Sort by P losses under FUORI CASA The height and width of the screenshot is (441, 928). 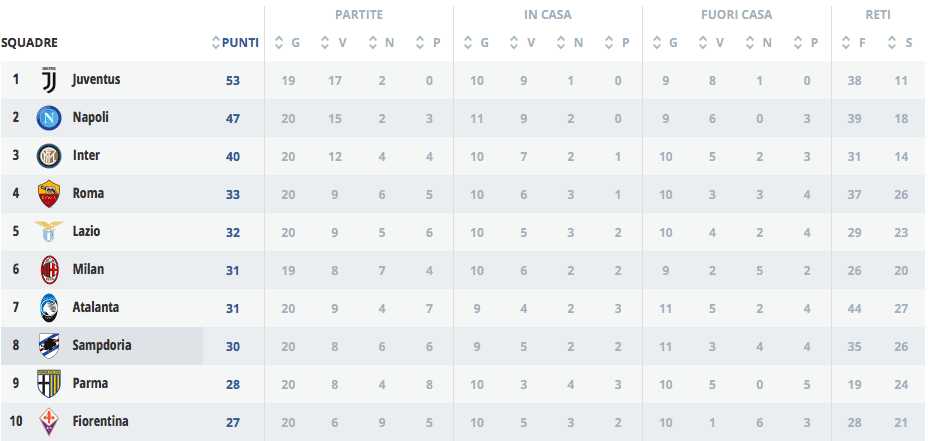pos(808,43)
